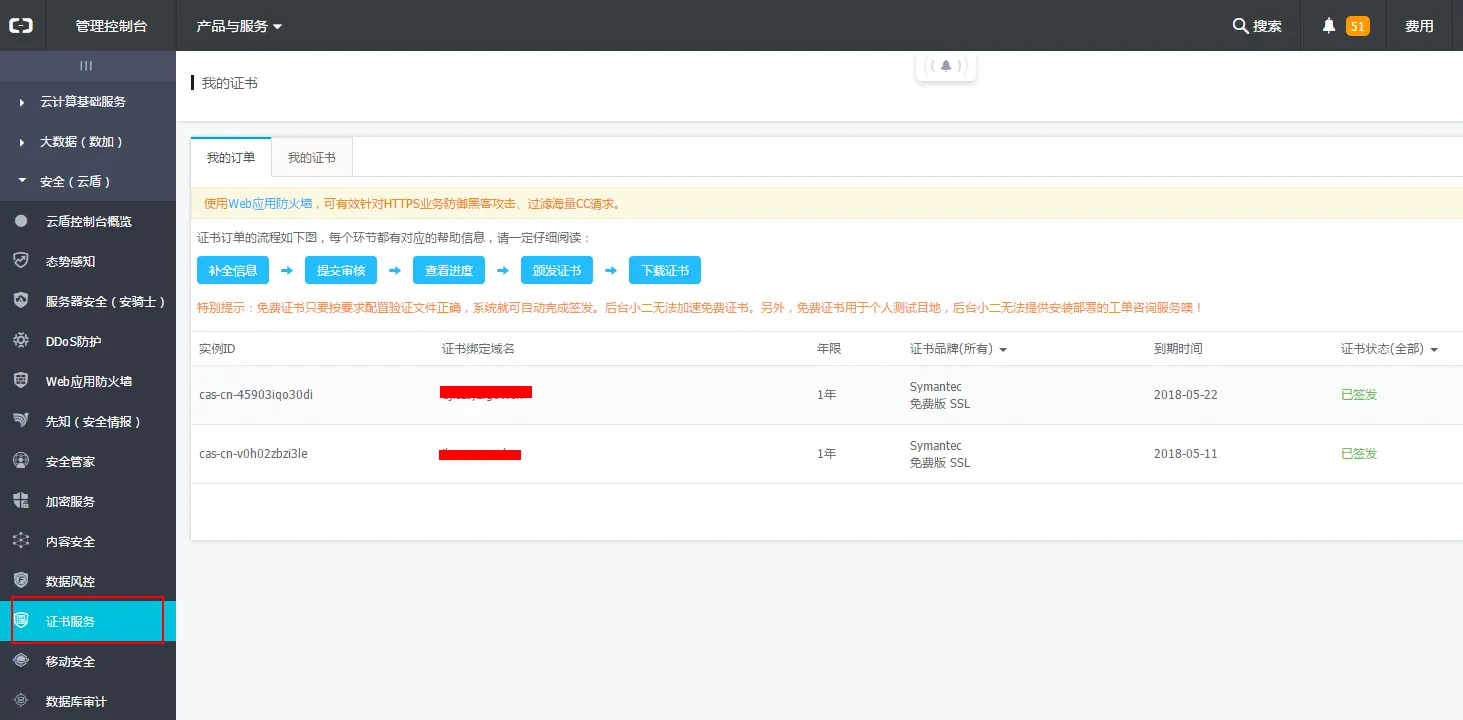Open 搜索 in the top bar
This screenshot has height=720, width=1463.
(1258, 26)
